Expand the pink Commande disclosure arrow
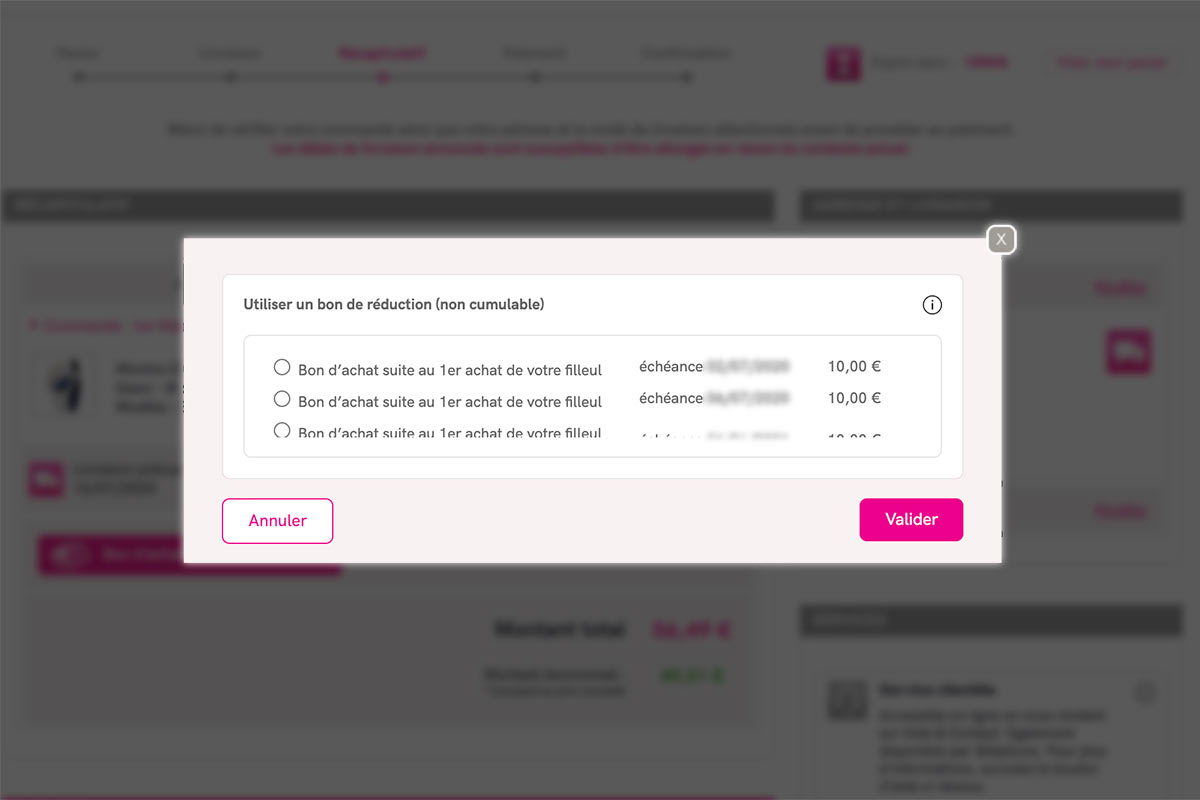 click(x=32, y=326)
